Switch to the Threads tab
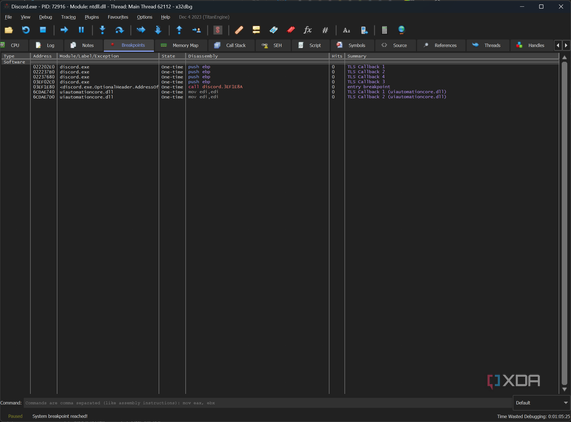571x422 pixels. pos(487,45)
